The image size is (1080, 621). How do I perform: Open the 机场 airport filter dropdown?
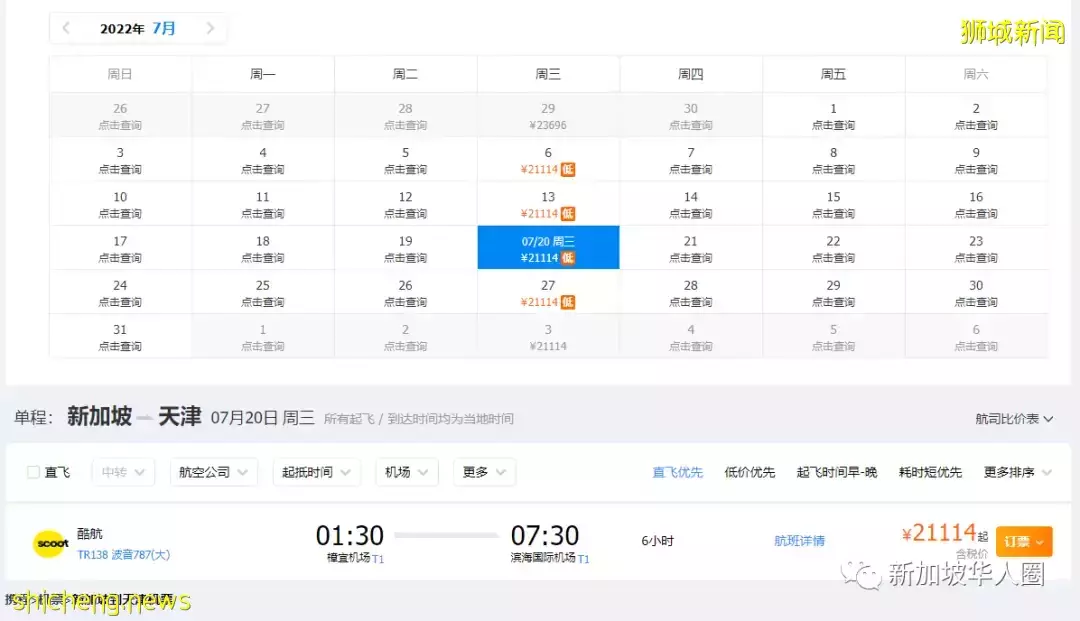pyautogui.click(x=406, y=472)
